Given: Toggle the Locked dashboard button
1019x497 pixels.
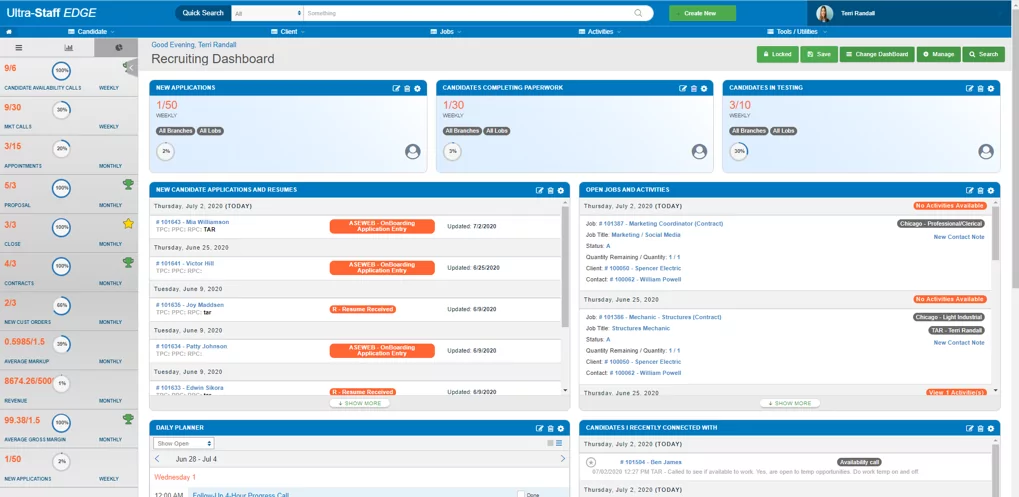Looking at the screenshot, I should point(777,55).
